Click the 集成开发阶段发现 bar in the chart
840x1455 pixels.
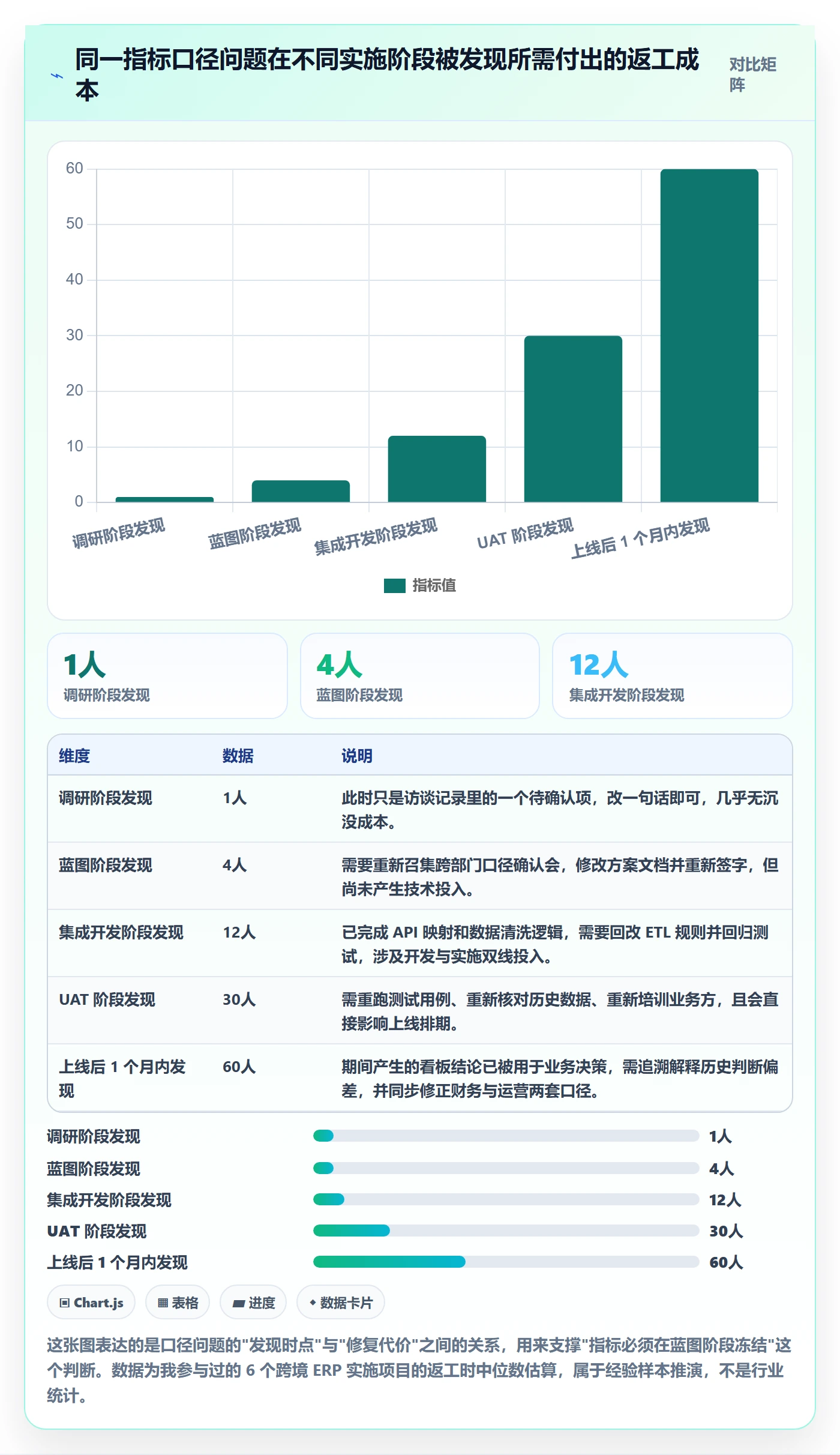[437, 469]
